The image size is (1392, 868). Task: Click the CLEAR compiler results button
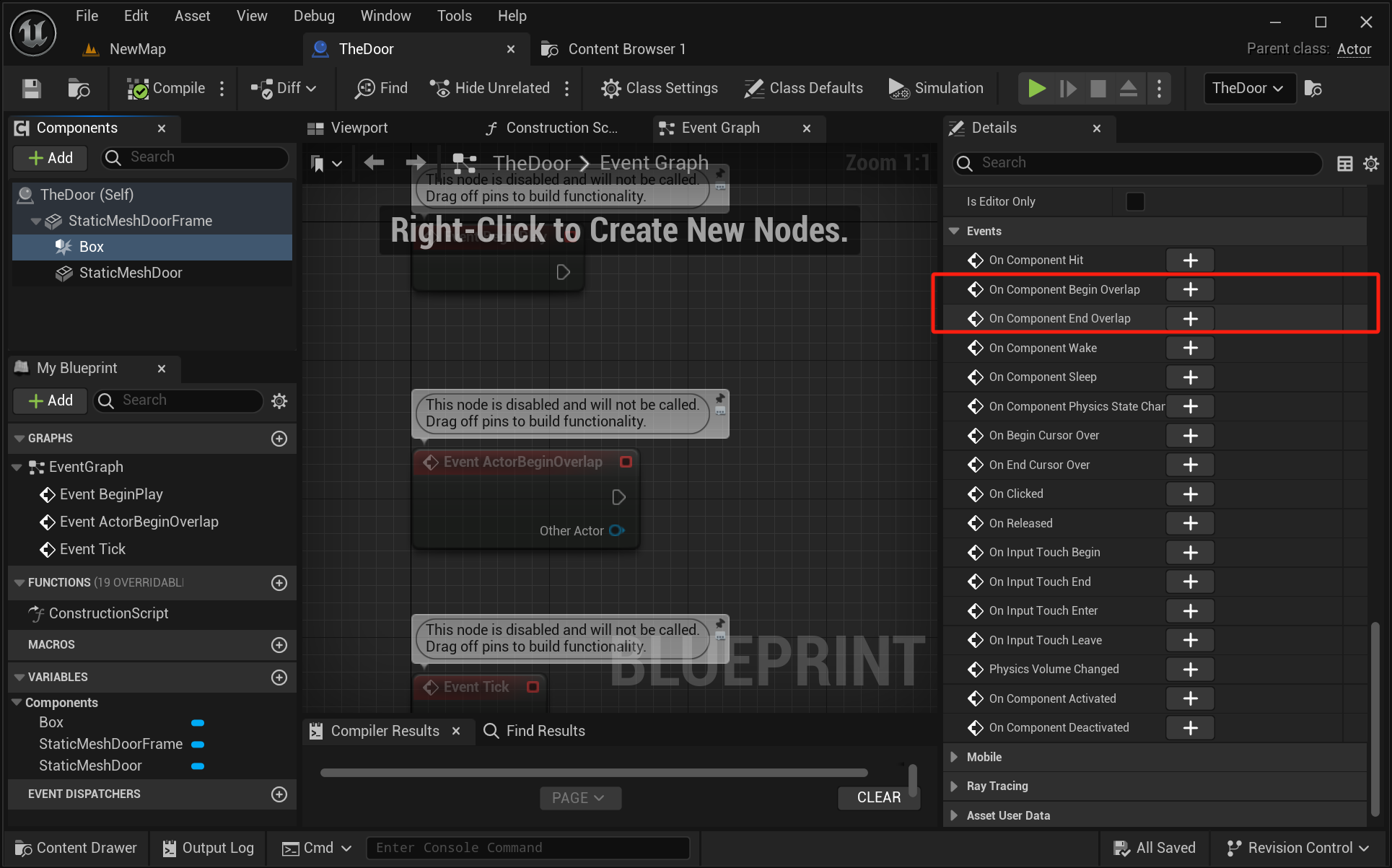point(878,798)
